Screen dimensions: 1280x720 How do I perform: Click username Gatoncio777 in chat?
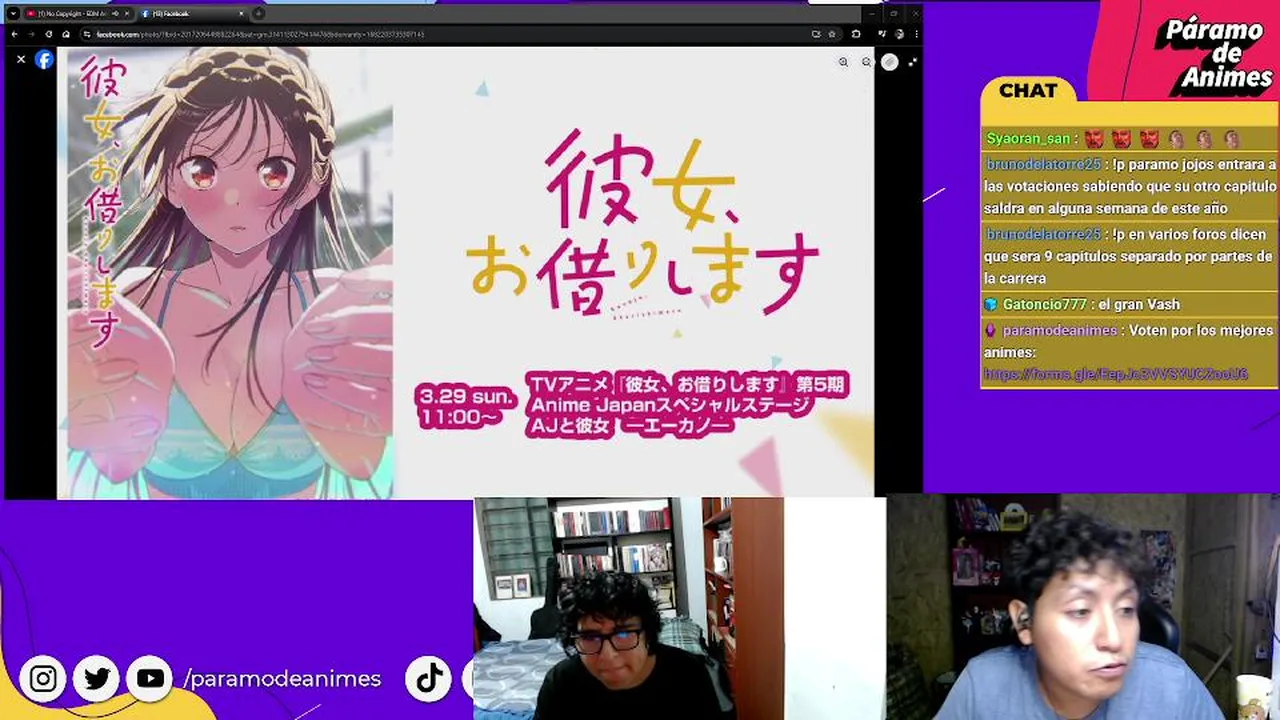1044,304
